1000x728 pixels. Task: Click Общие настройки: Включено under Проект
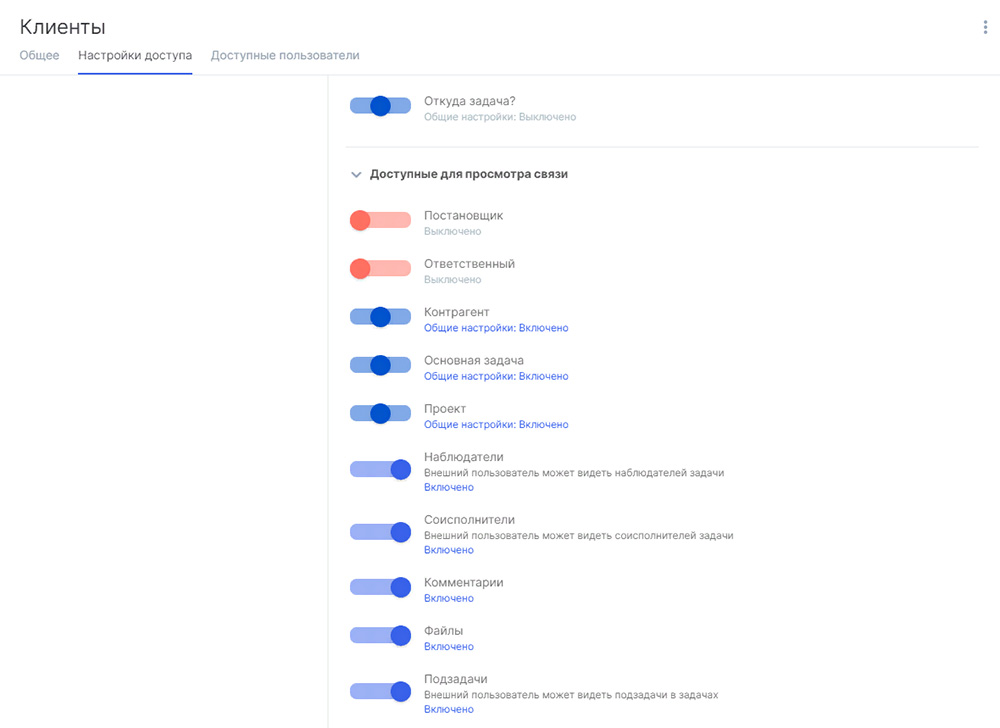pyautogui.click(x=496, y=425)
